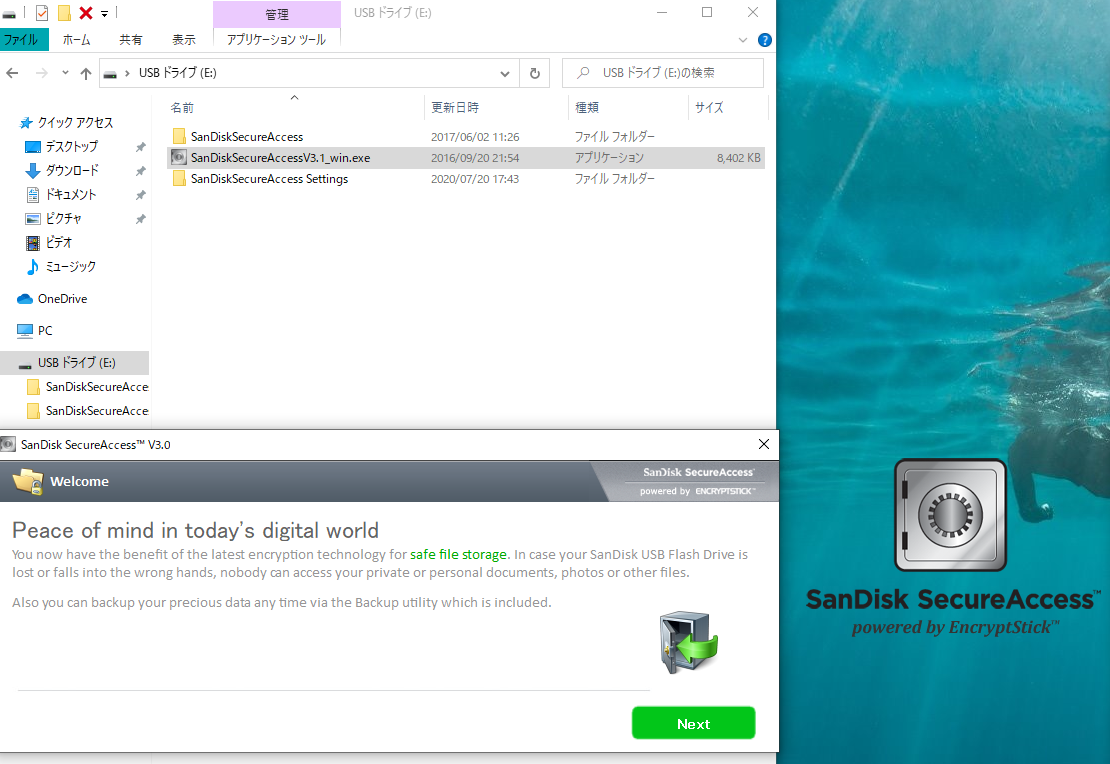Image resolution: width=1110 pixels, height=764 pixels.
Task: Click the Explorer help question mark icon
Action: [x=765, y=40]
